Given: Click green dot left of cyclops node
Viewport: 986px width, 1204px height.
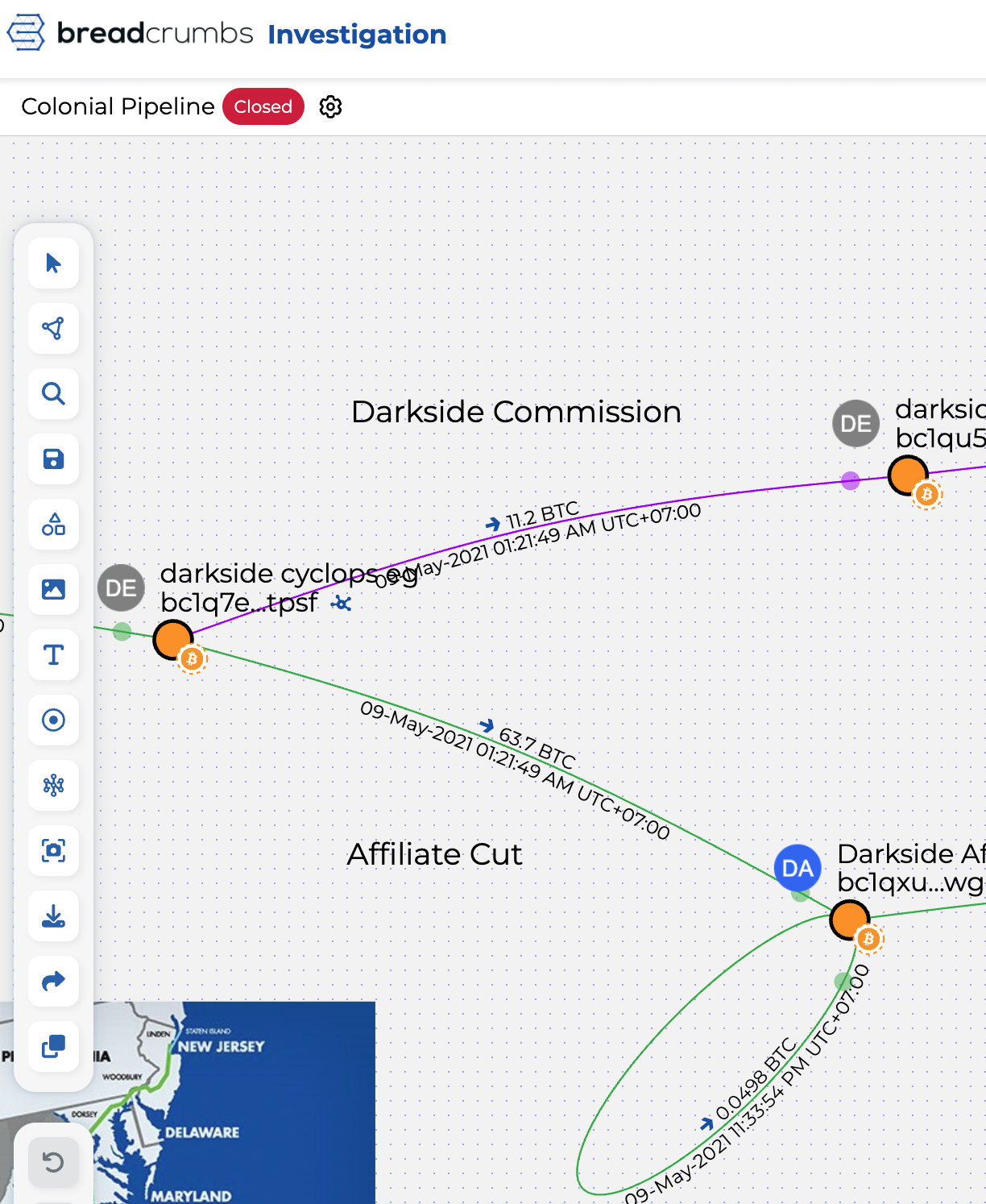Looking at the screenshot, I should [x=122, y=631].
